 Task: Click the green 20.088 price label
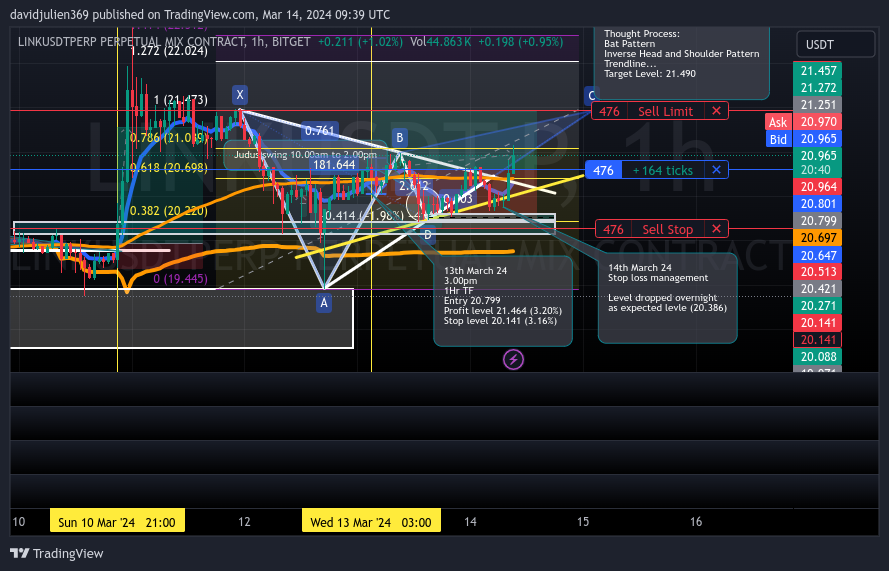818,357
